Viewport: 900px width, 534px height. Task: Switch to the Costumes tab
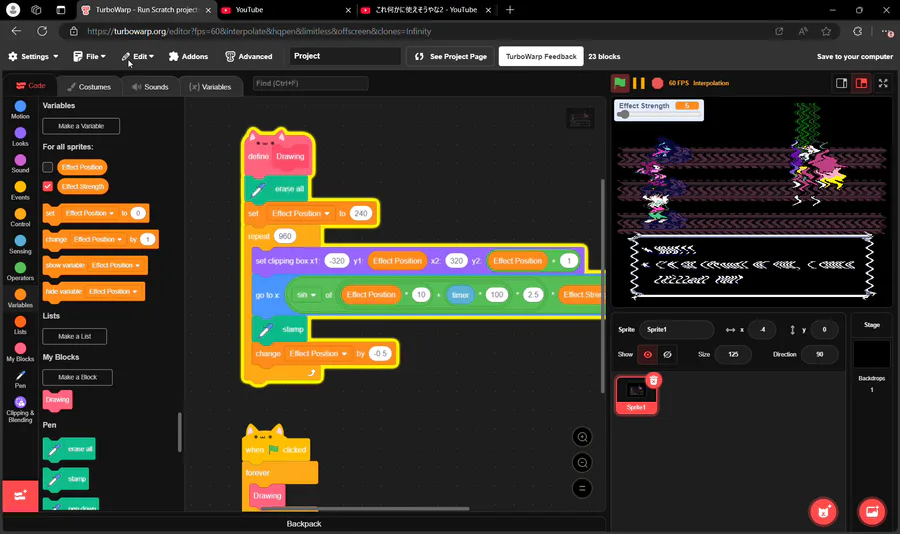coord(89,87)
